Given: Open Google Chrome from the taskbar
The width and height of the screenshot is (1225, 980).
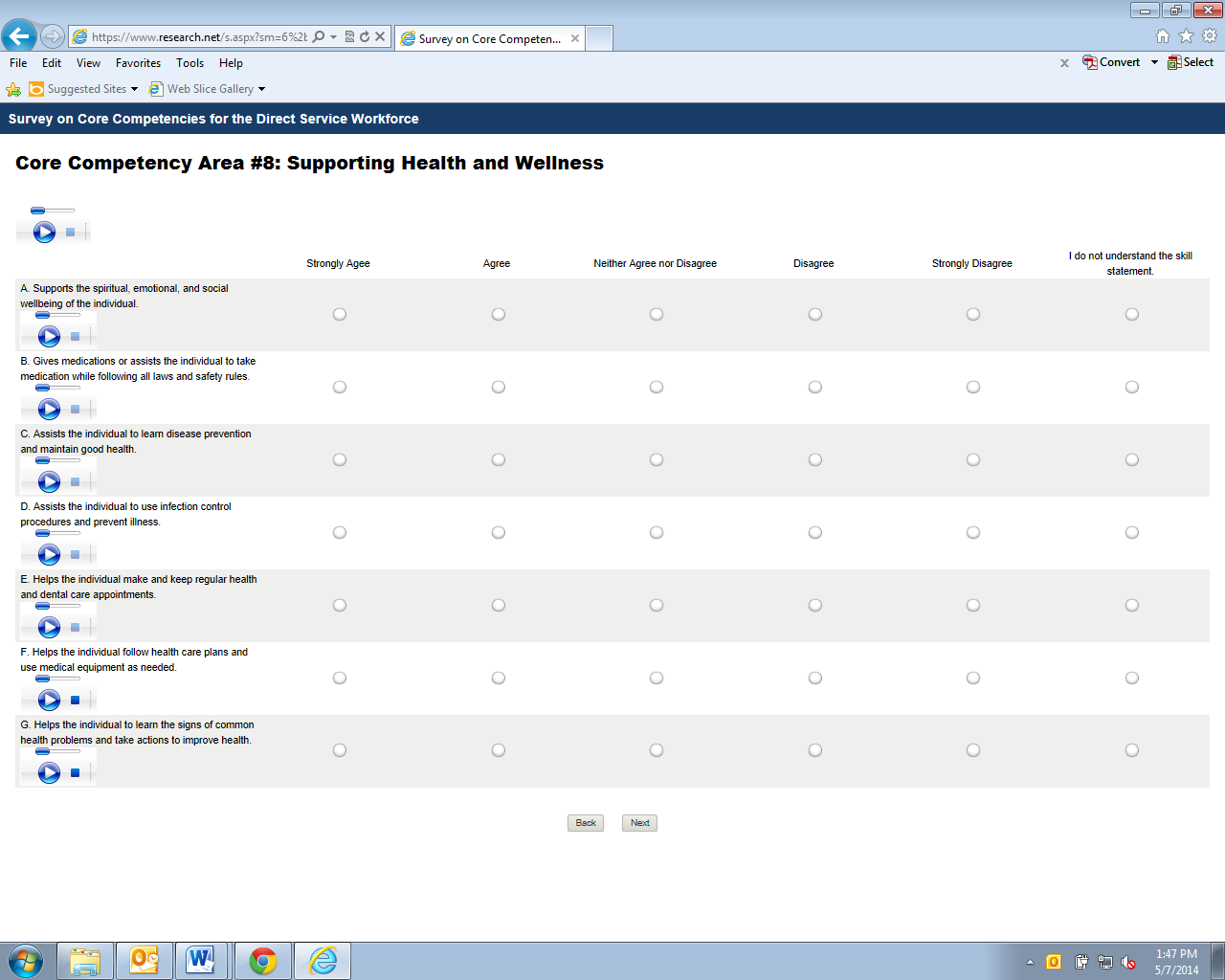Looking at the screenshot, I should click(x=263, y=961).
